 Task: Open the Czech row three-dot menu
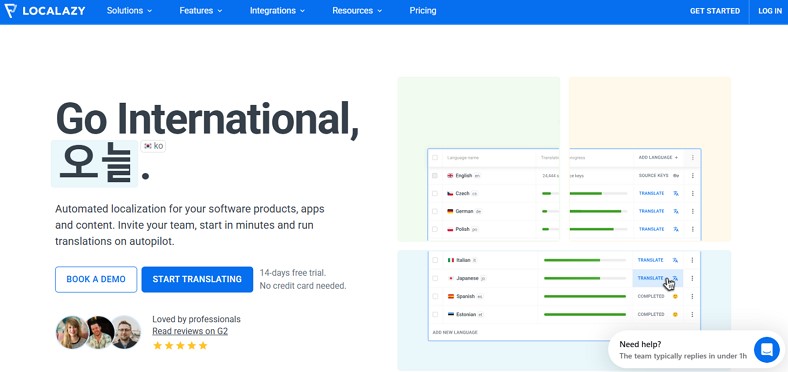pyautogui.click(x=693, y=194)
